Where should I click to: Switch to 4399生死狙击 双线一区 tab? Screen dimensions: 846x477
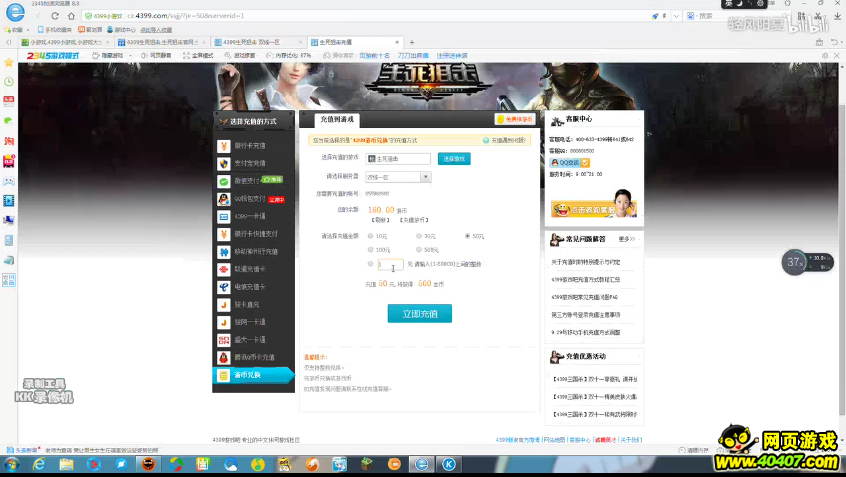point(258,42)
